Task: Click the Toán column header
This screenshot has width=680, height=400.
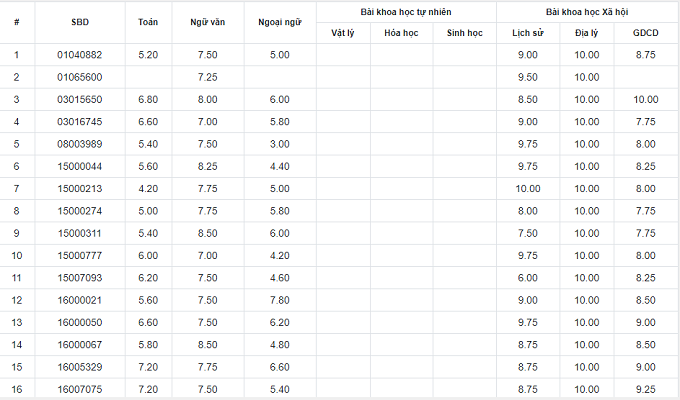Action: [x=147, y=21]
